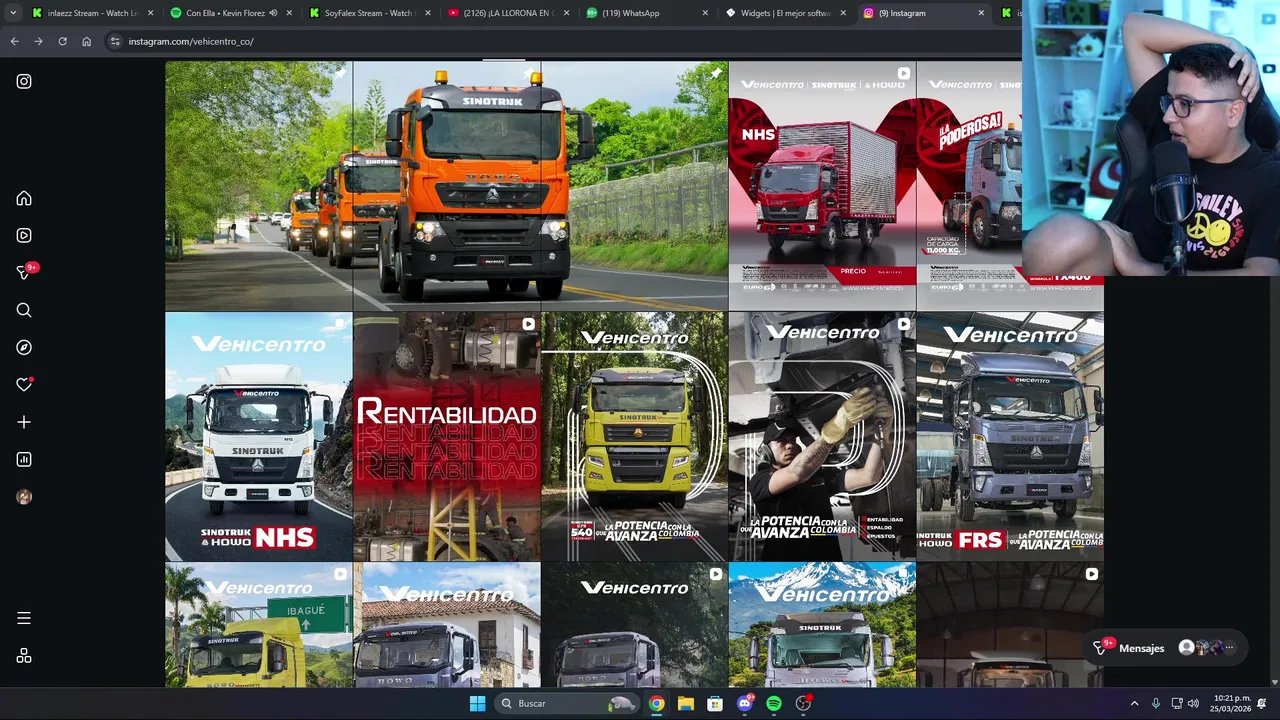Screen dimensions: 1280x720
Task: Open OBS Studio from the taskbar
Action: pos(803,703)
